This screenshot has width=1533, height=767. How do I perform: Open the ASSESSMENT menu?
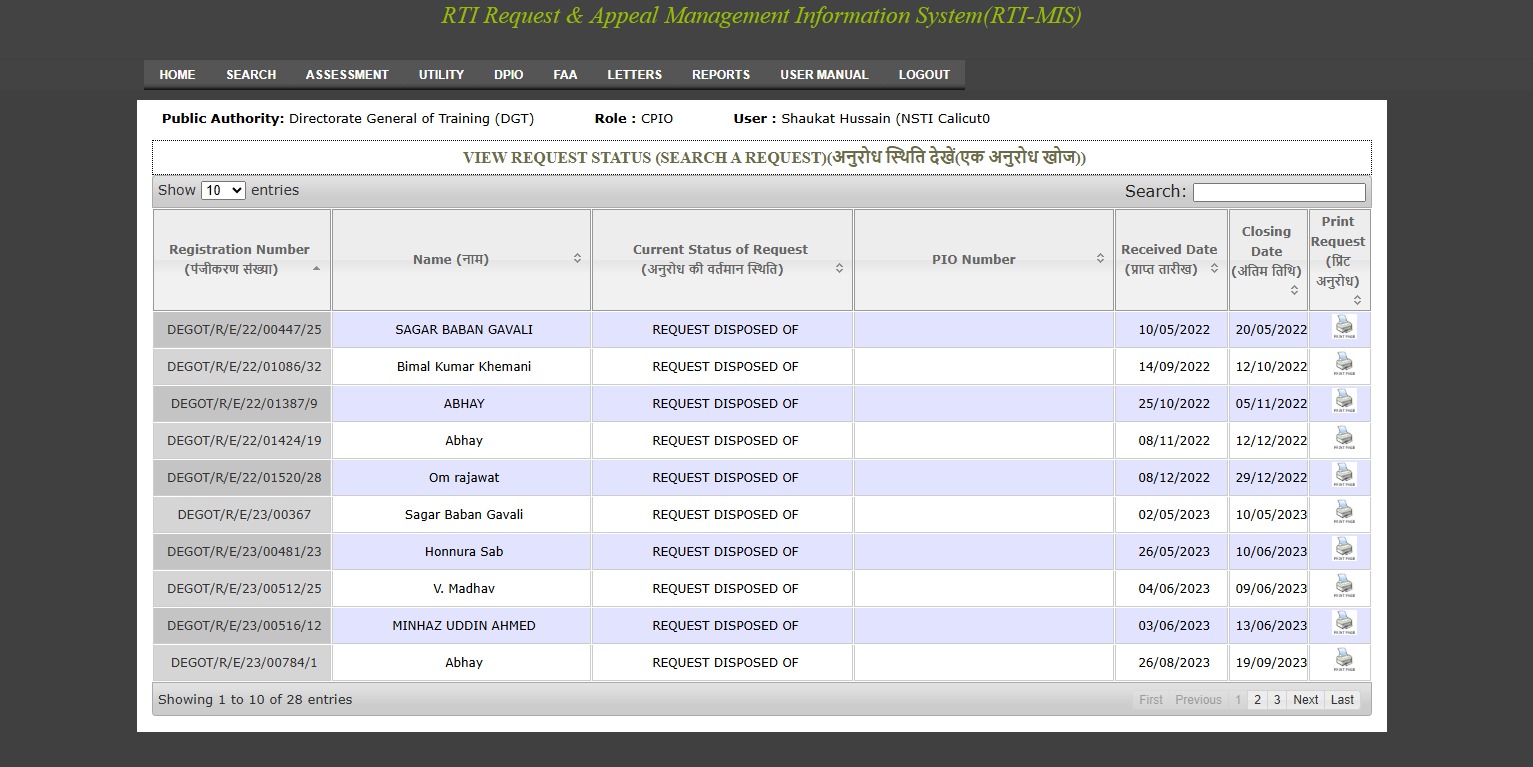tap(347, 75)
